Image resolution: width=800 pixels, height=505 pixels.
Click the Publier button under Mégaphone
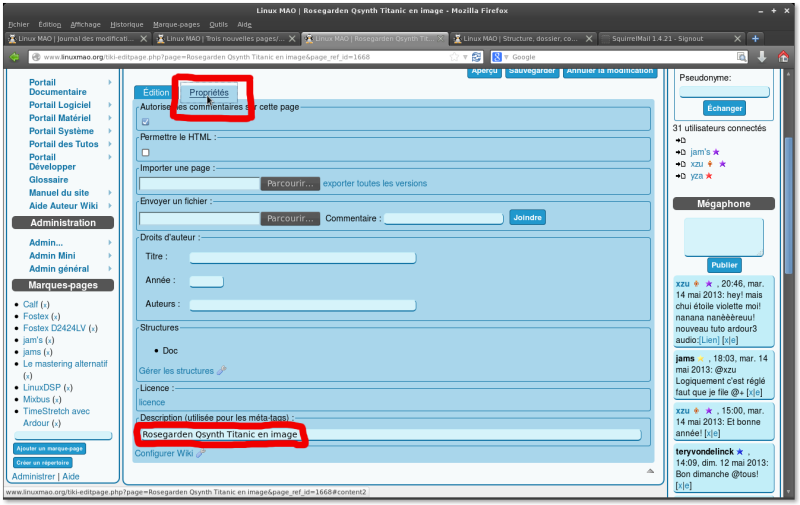[724, 265]
